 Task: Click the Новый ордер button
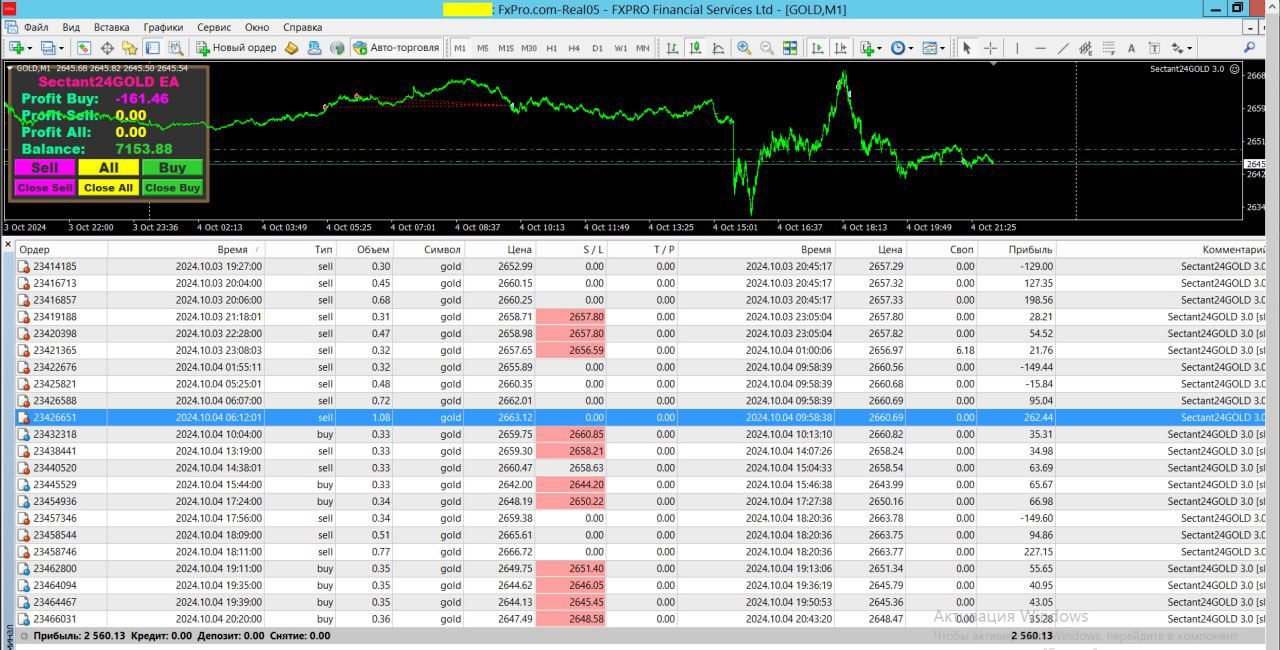[x=236, y=48]
